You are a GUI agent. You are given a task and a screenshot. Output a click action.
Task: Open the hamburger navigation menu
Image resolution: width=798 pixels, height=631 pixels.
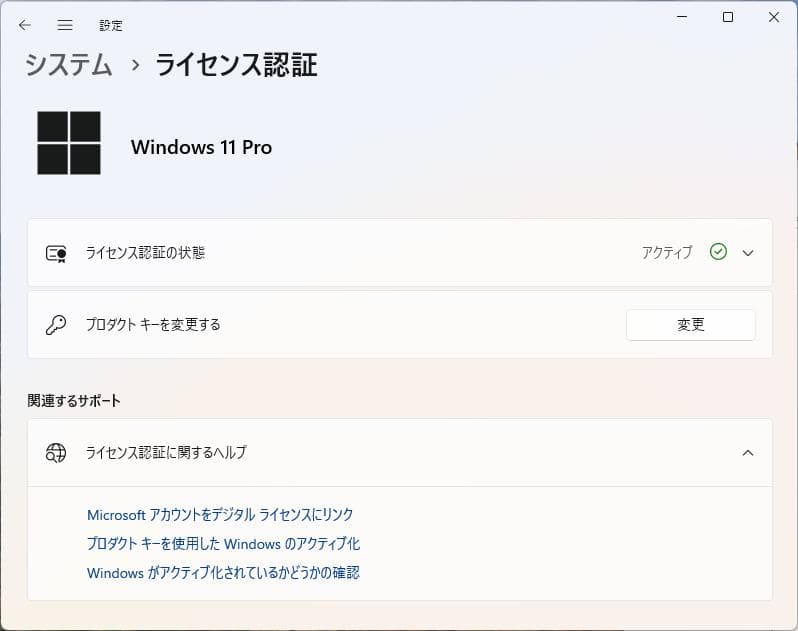click(65, 25)
